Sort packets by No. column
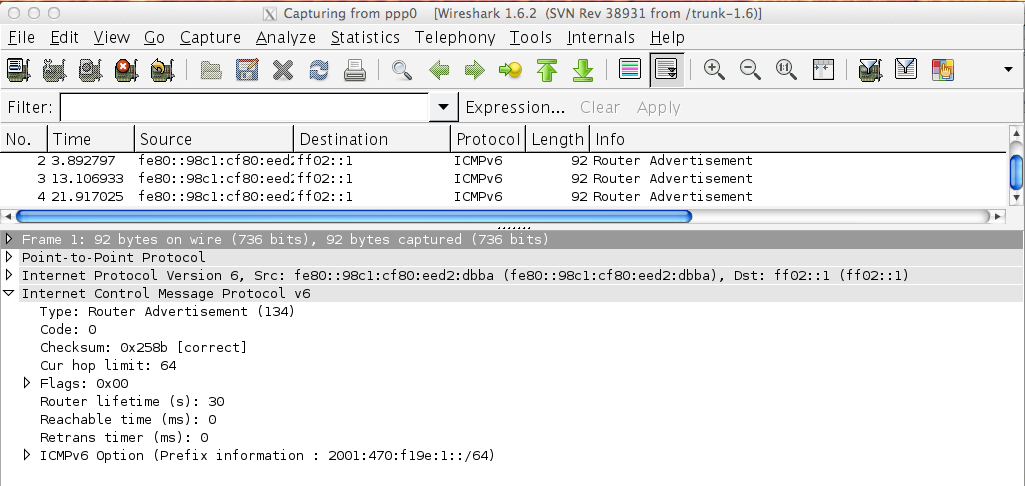This screenshot has height=486, width=1025. (24, 139)
